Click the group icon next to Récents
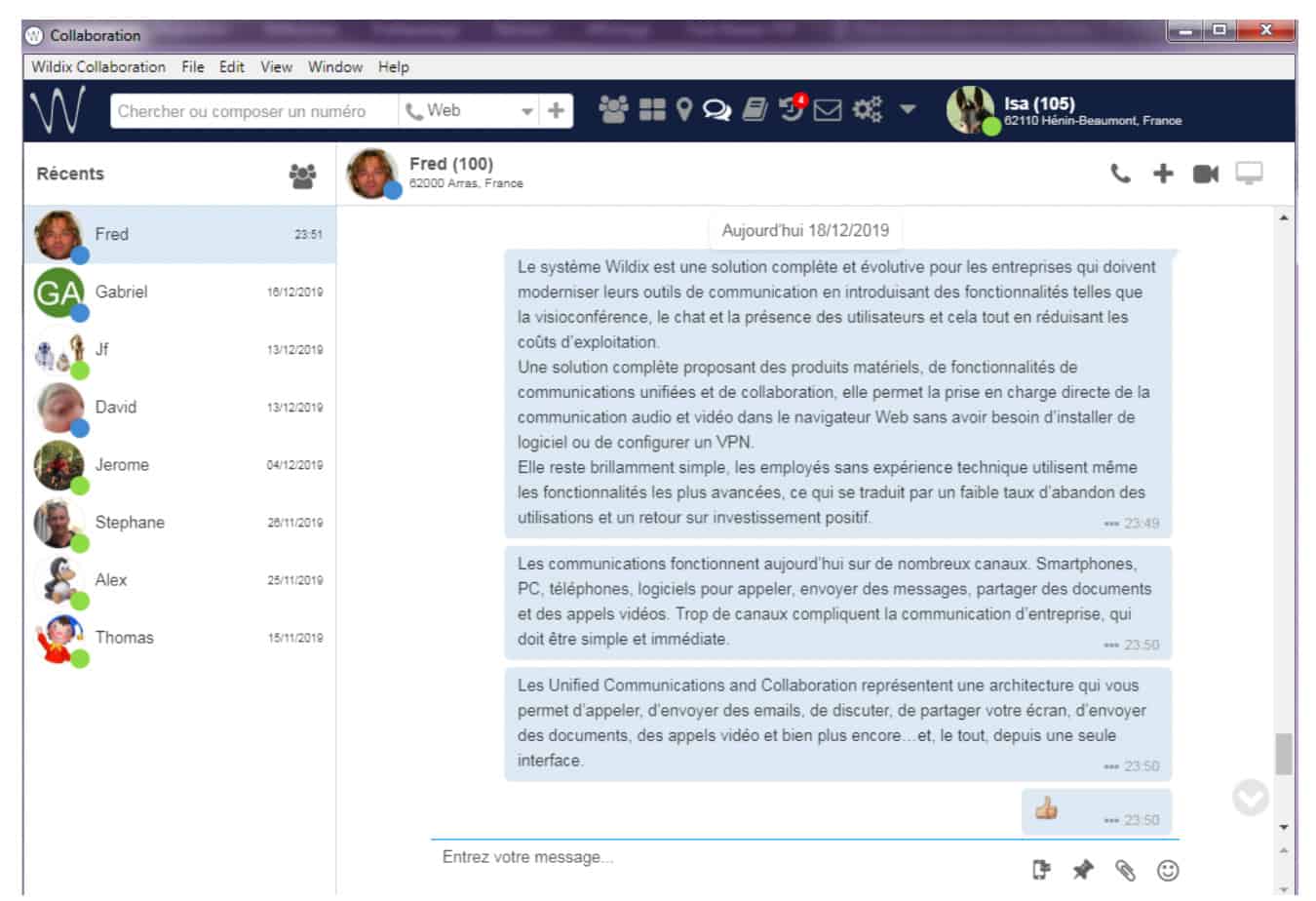Viewport: 1316px width, 901px height. (302, 176)
